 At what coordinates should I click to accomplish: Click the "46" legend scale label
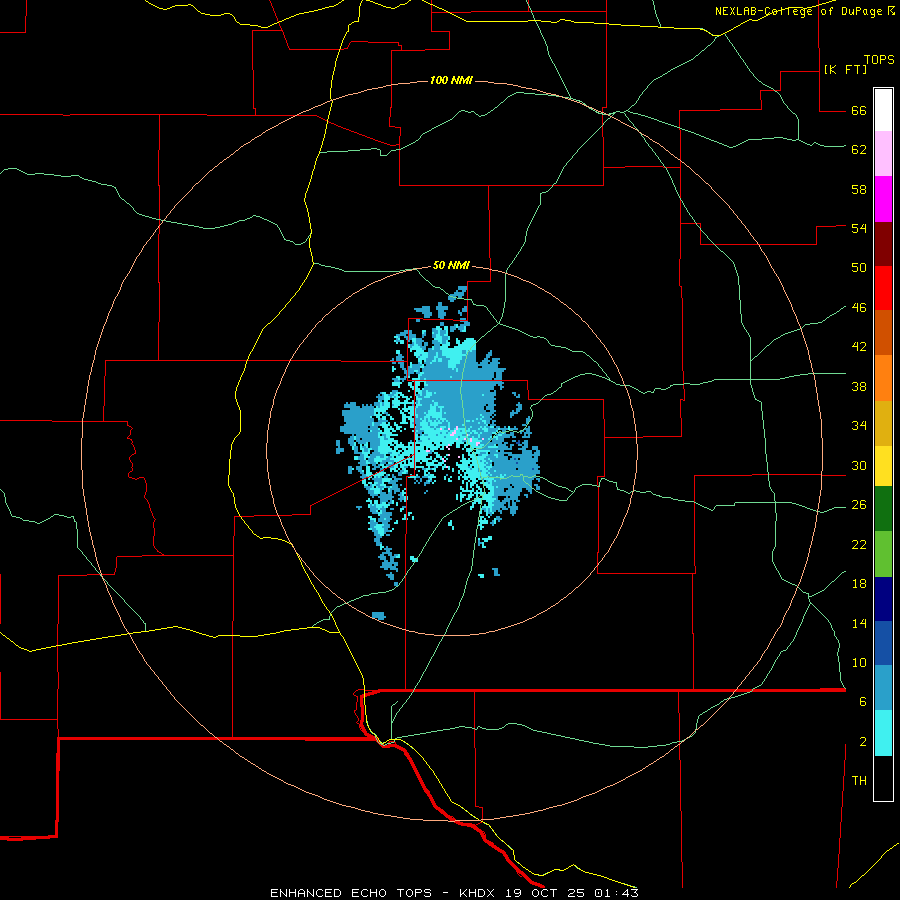tap(859, 308)
